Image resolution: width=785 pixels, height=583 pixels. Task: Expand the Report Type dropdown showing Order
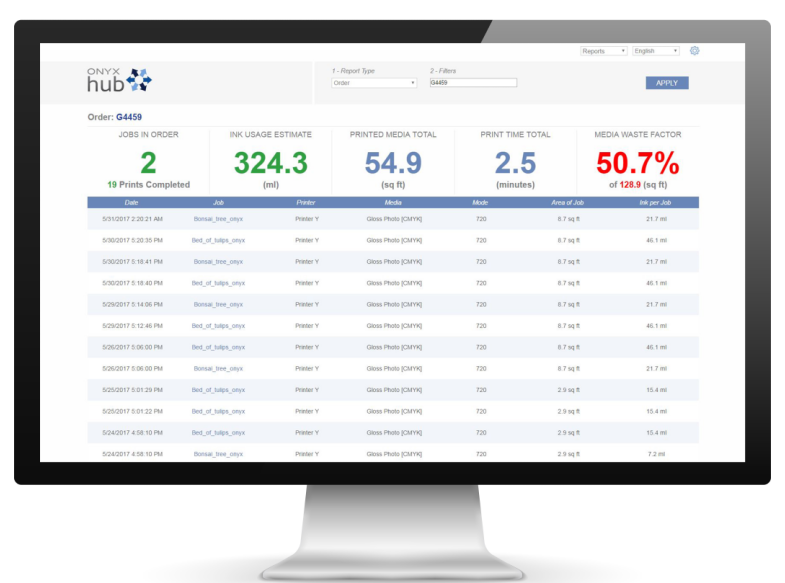coord(373,83)
